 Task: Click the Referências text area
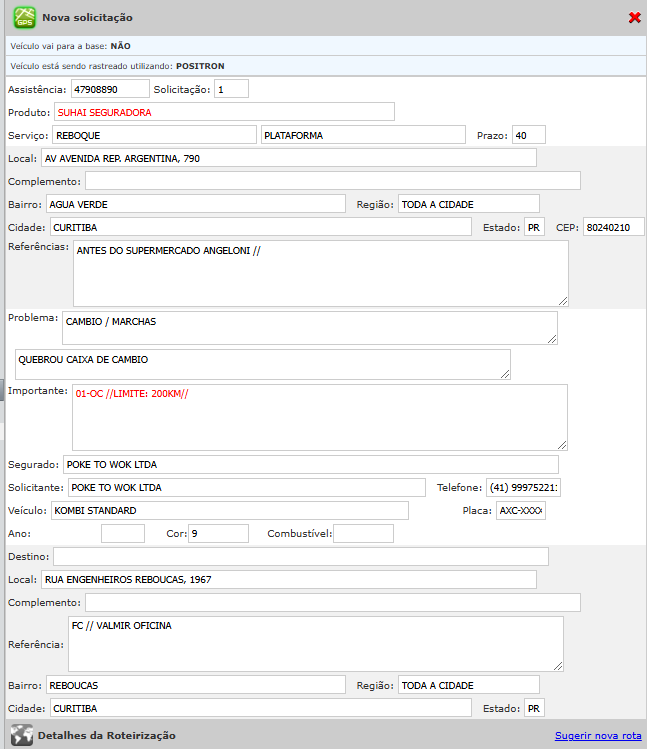pos(320,273)
